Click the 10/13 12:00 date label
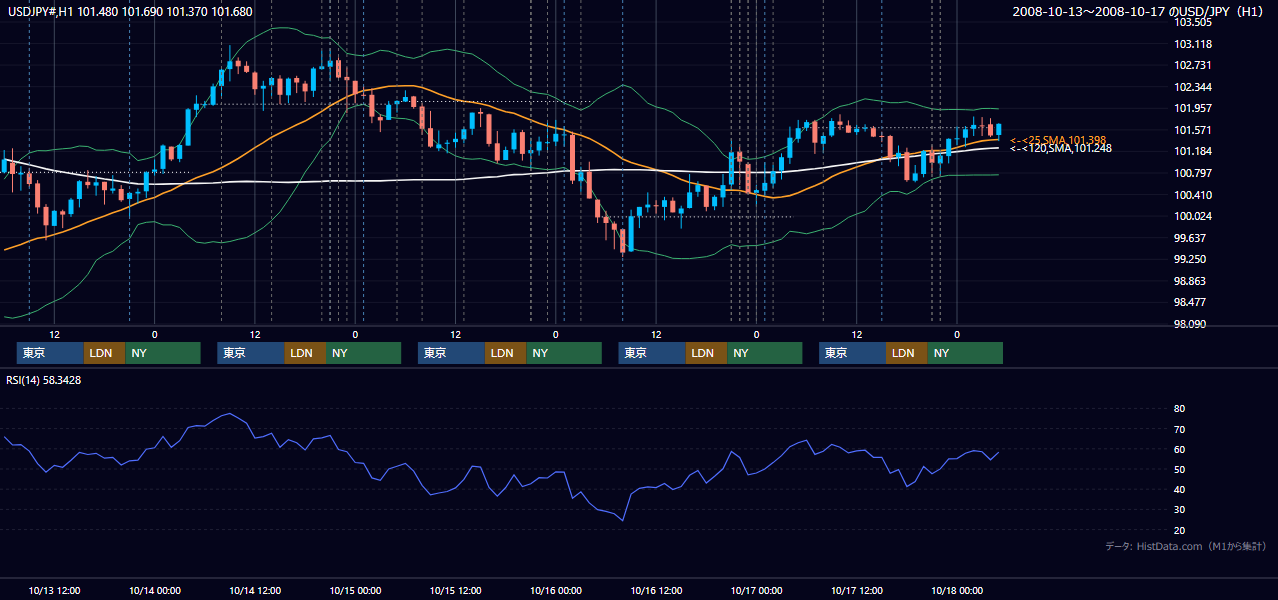Screen dimensions: 1278x600 (55, 590)
